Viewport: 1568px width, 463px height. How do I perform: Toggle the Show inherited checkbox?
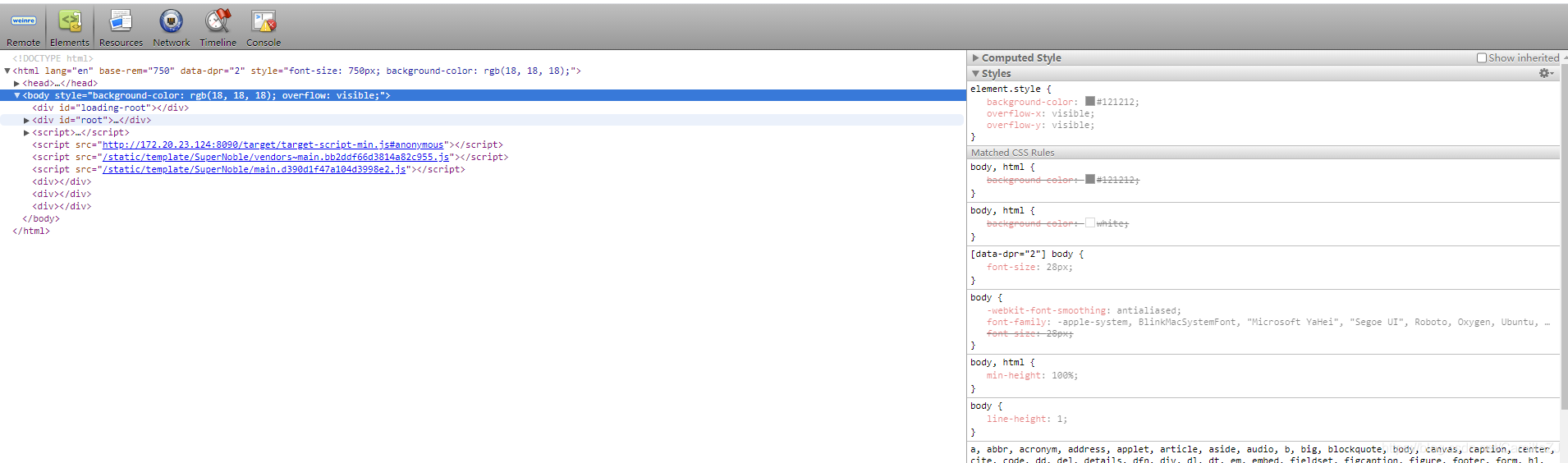1482,58
